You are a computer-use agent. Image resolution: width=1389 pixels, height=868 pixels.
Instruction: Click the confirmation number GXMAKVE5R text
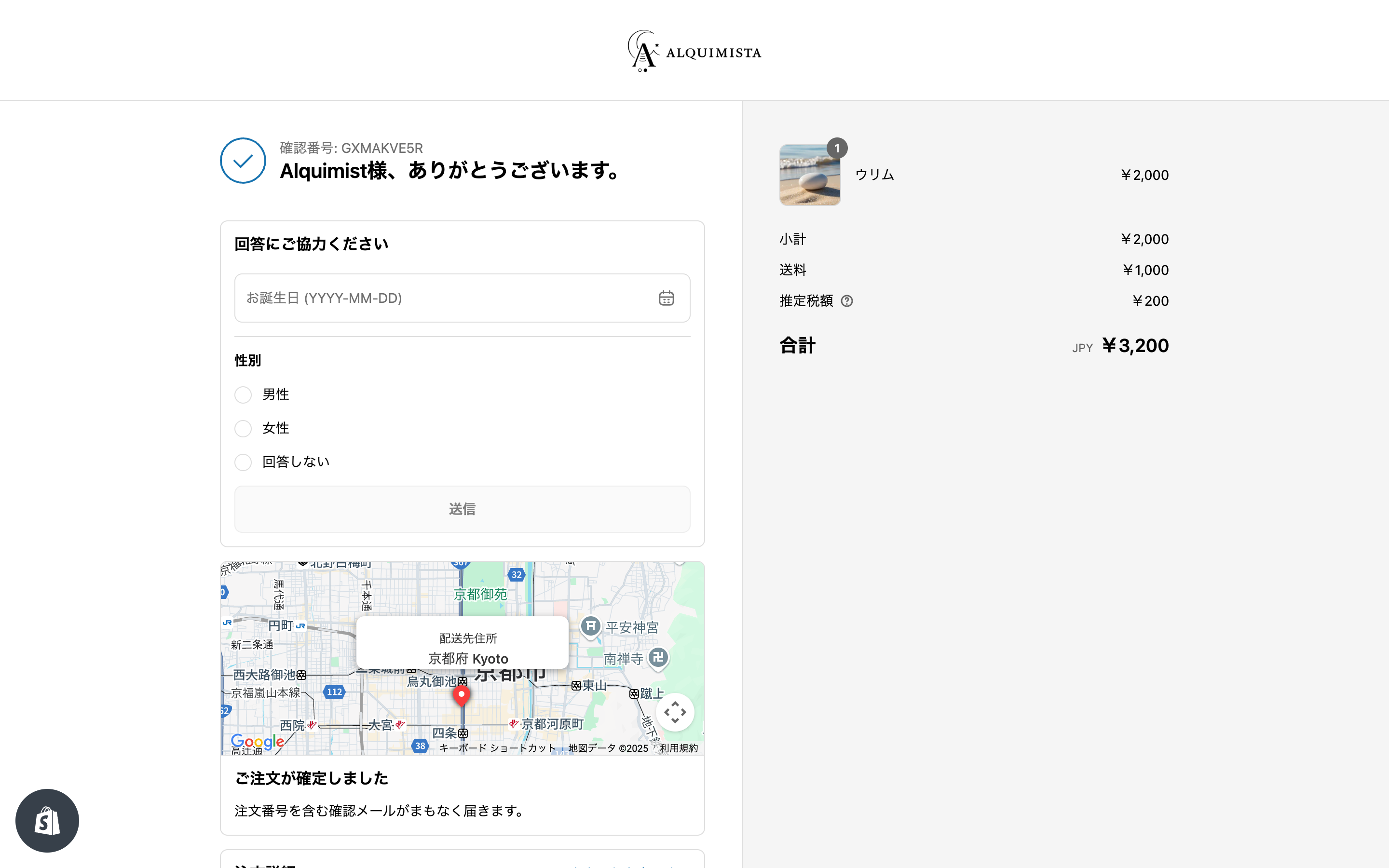point(351,148)
